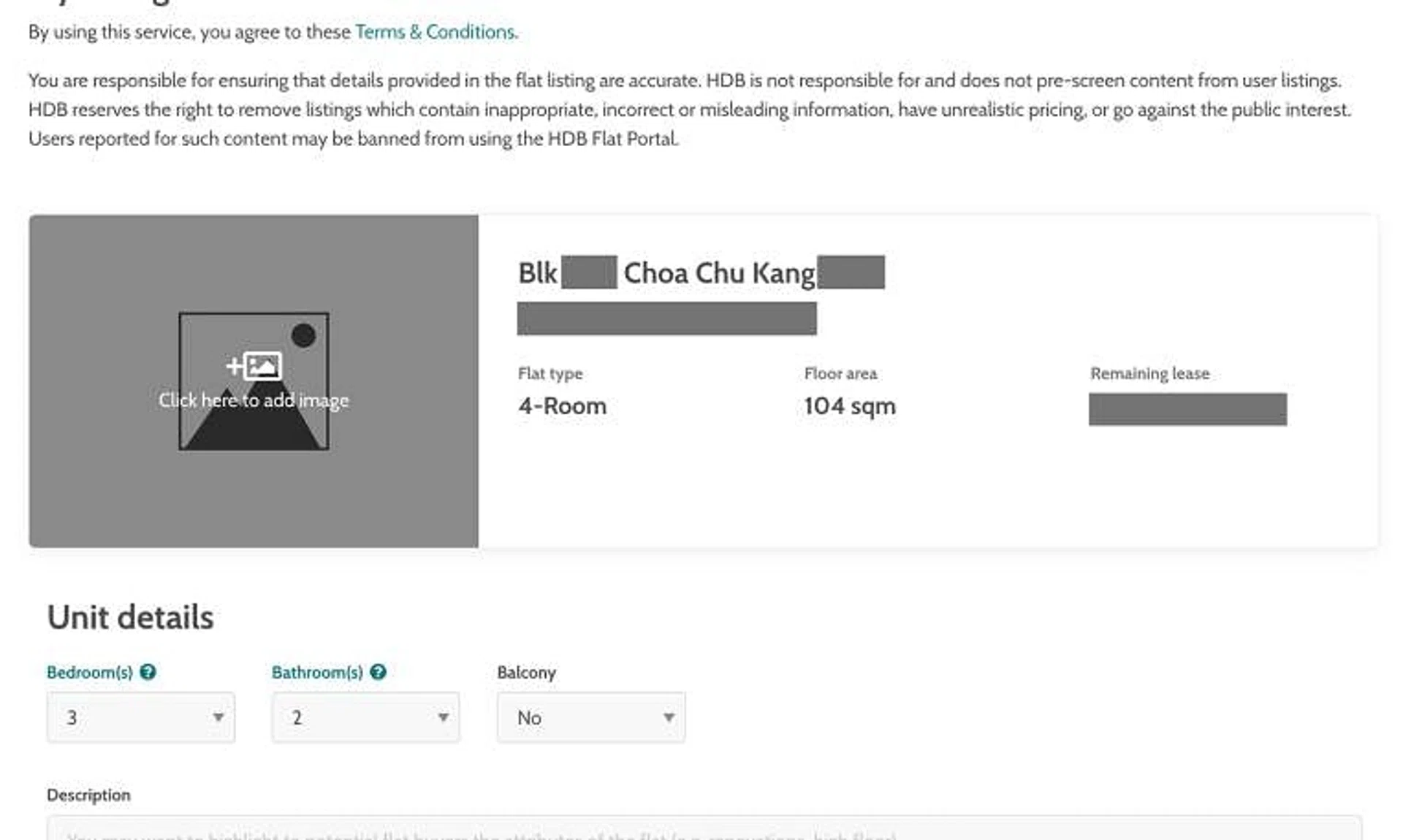Click the dark sun circle in image placeholder
This screenshot has height=840, width=1403.
tap(303, 335)
